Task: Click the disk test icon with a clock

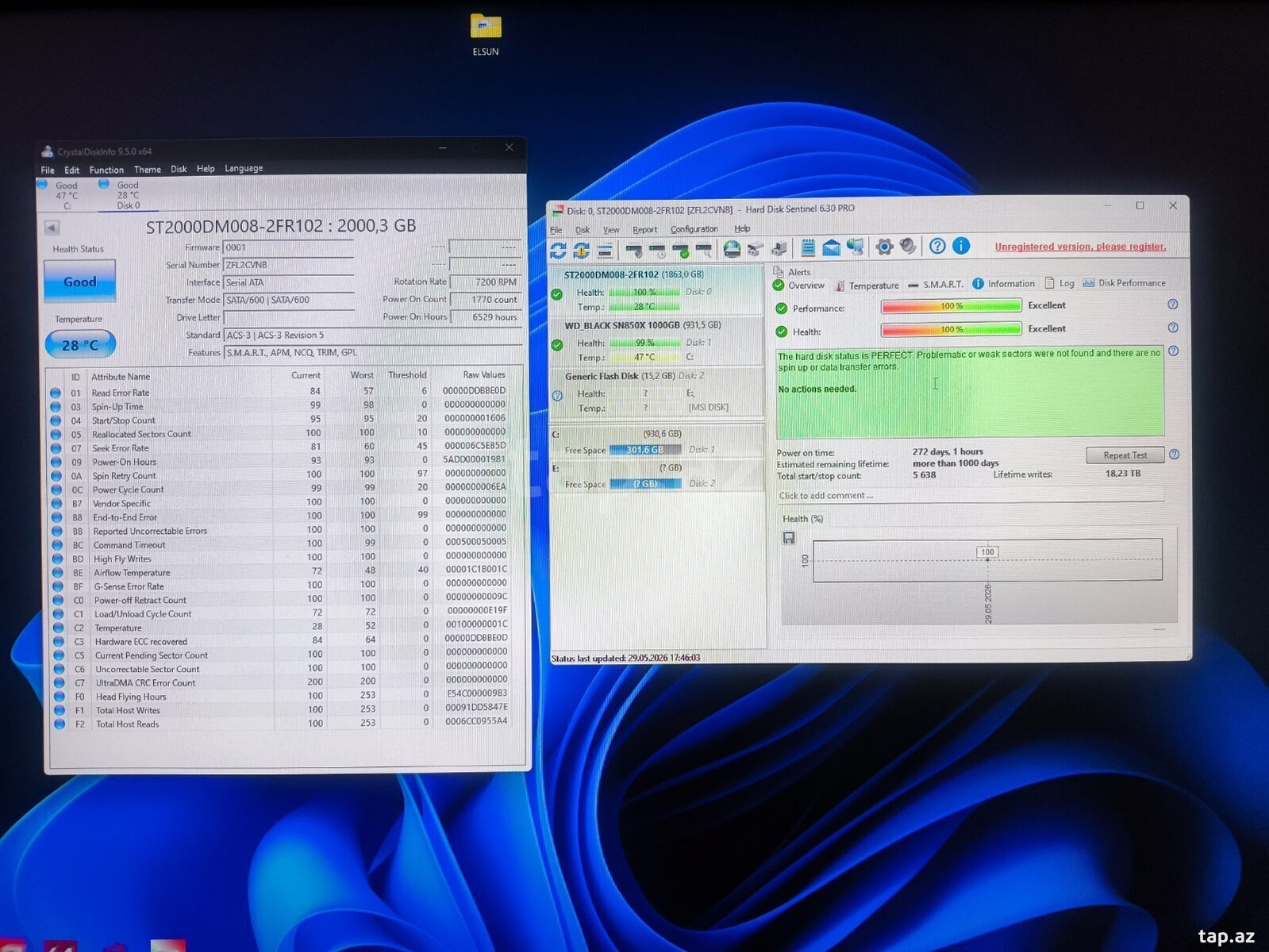Action: (657, 251)
